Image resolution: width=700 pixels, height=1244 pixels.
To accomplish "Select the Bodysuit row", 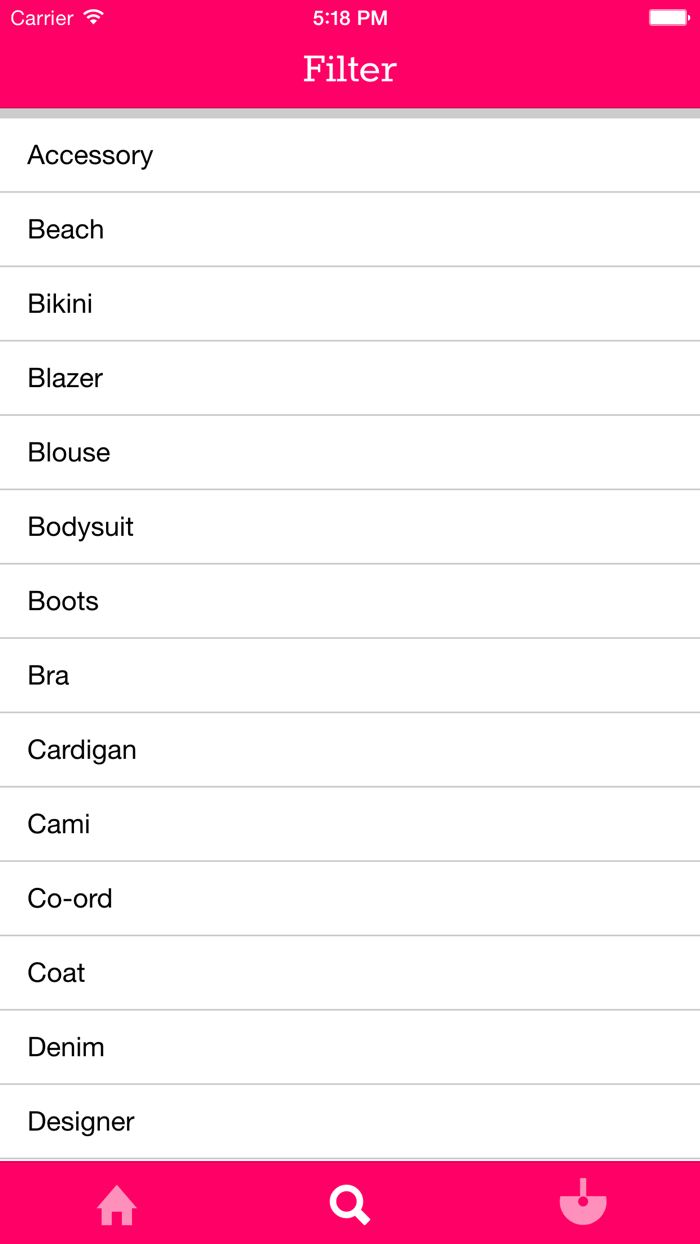I will (x=350, y=527).
